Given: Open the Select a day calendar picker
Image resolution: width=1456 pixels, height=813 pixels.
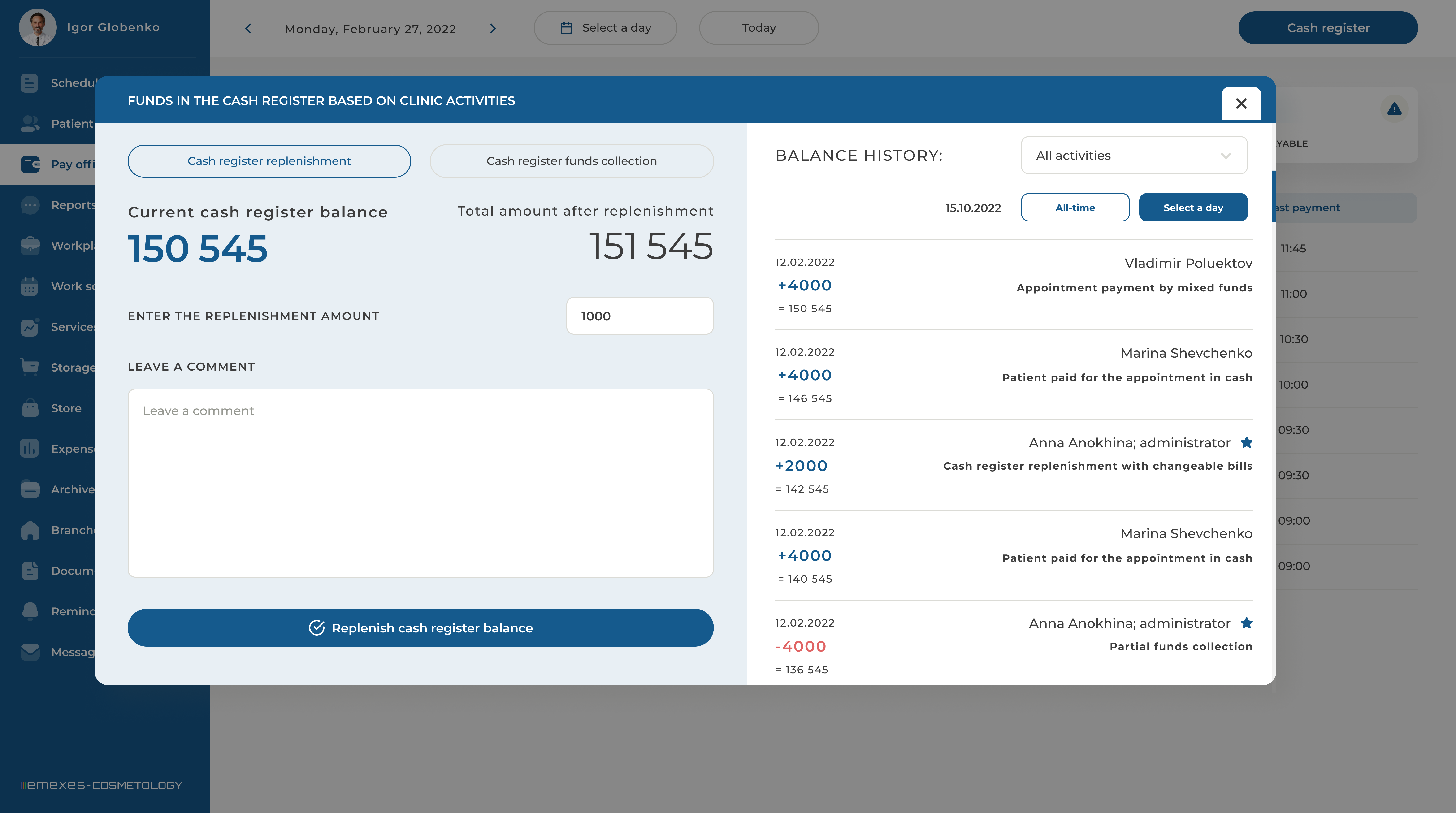Looking at the screenshot, I should [x=605, y=28].
